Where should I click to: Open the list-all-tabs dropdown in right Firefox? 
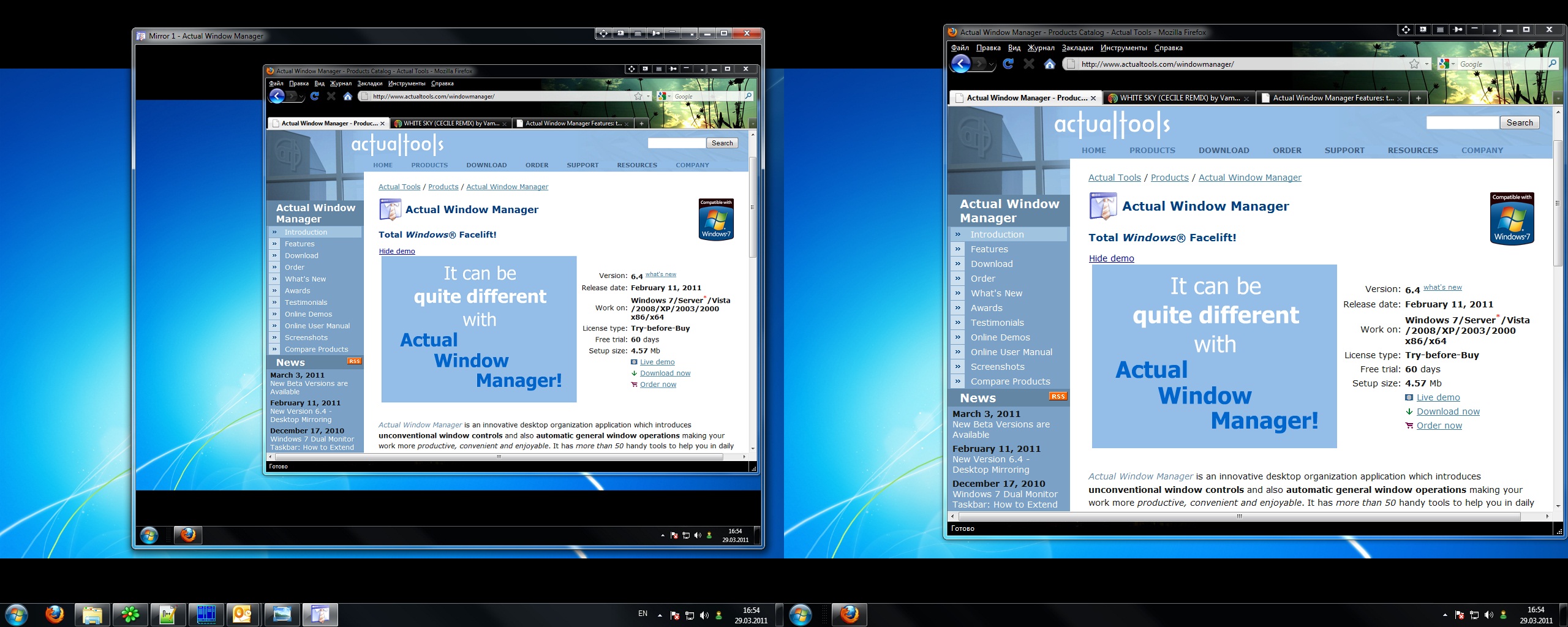pos(1559,98)
